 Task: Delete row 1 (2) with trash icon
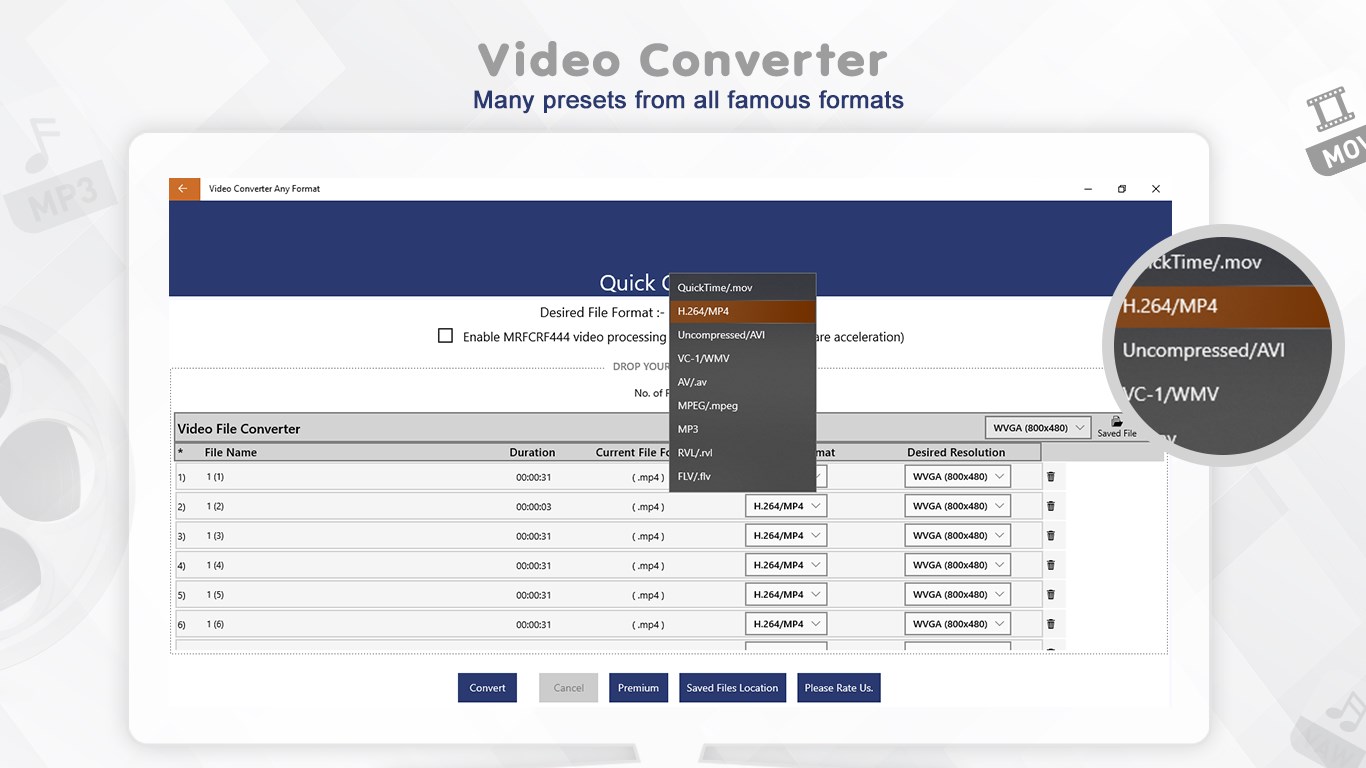1050,506
